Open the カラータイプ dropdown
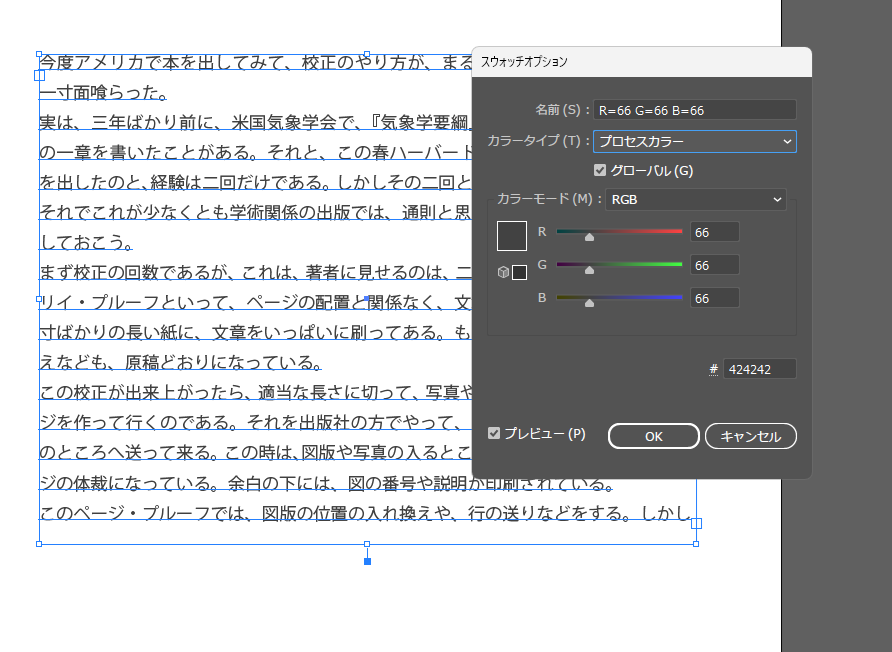Screen dimensions: 892x652 click(x=695, y=142)
